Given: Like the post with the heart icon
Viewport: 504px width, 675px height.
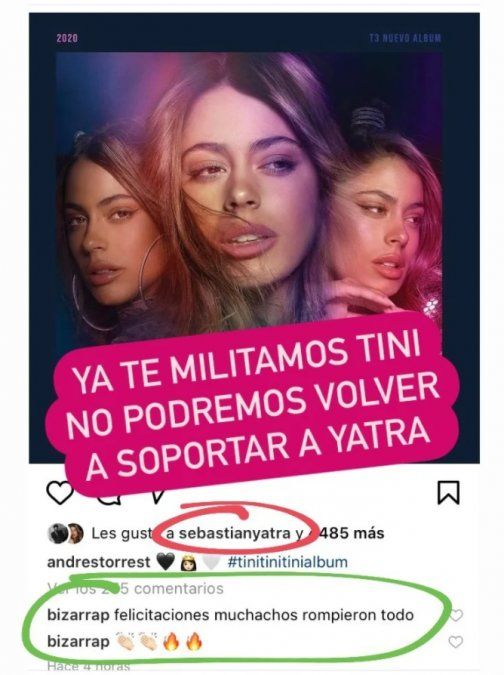Looking at the screenshot, I should [60, 493].
